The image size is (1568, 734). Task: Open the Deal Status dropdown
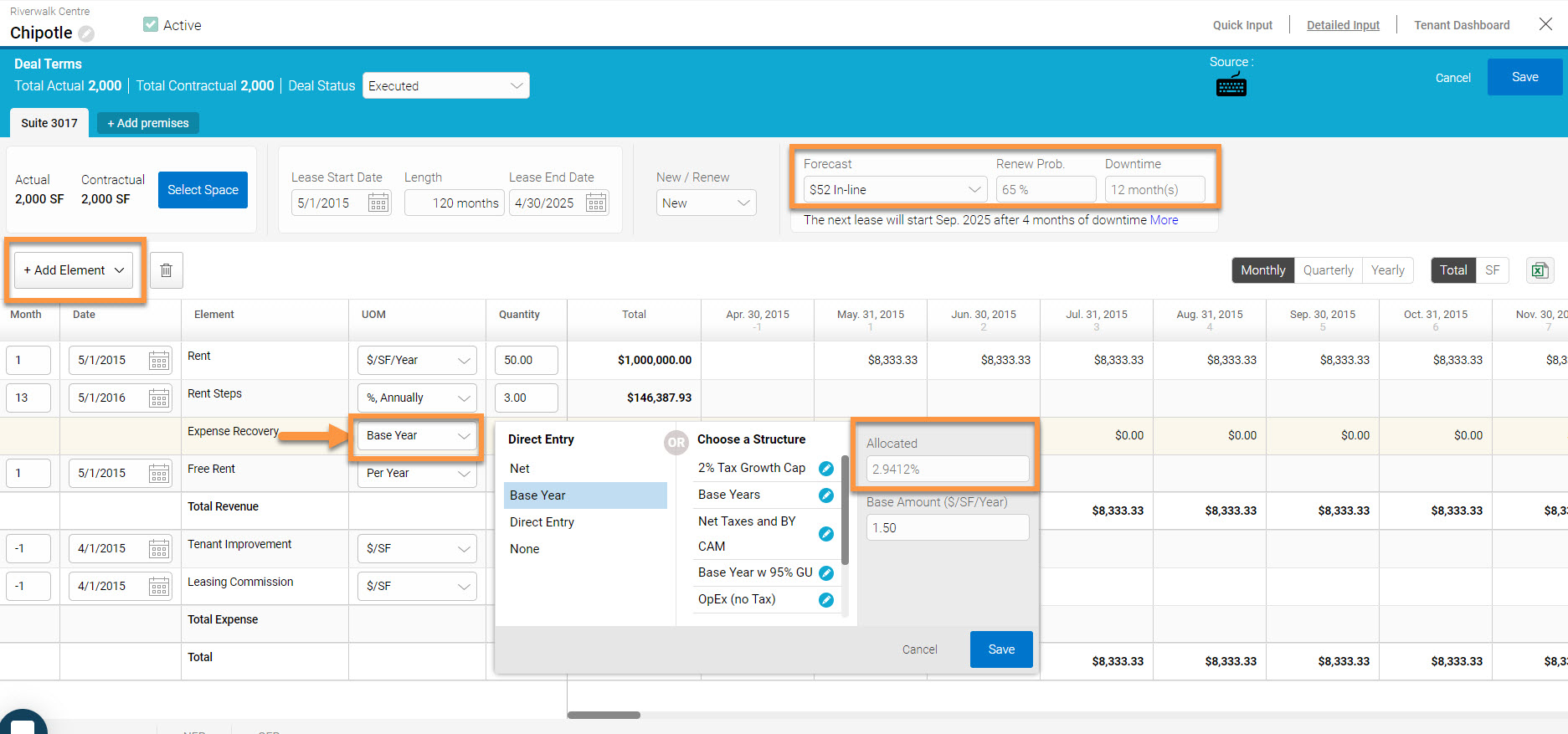[x=445, y=85]
